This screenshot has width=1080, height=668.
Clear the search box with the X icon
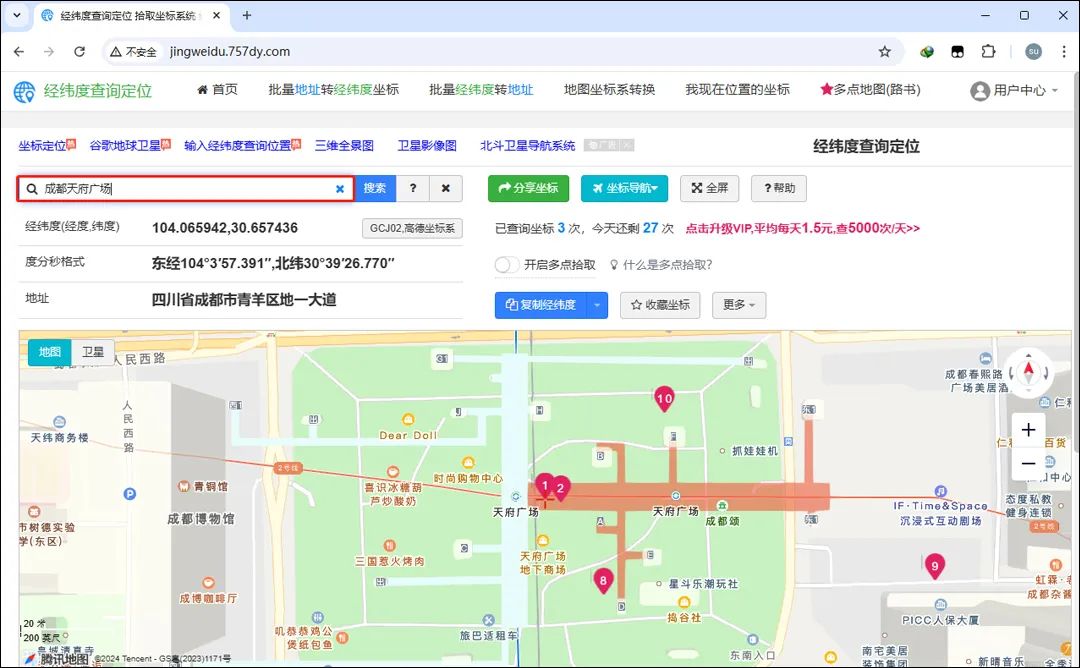coord(339,188)
